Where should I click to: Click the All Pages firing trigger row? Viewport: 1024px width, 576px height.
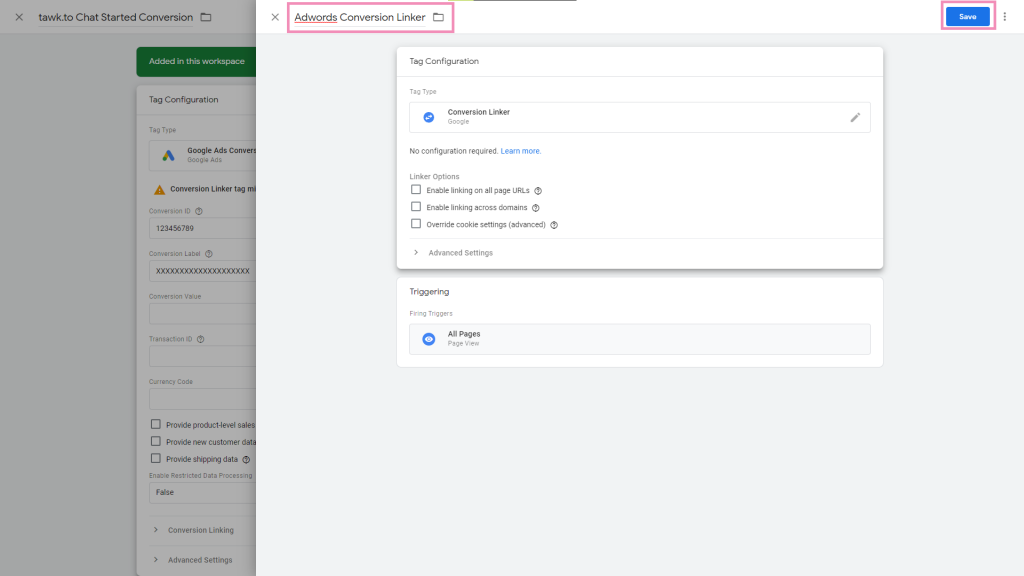pos(639,339)
